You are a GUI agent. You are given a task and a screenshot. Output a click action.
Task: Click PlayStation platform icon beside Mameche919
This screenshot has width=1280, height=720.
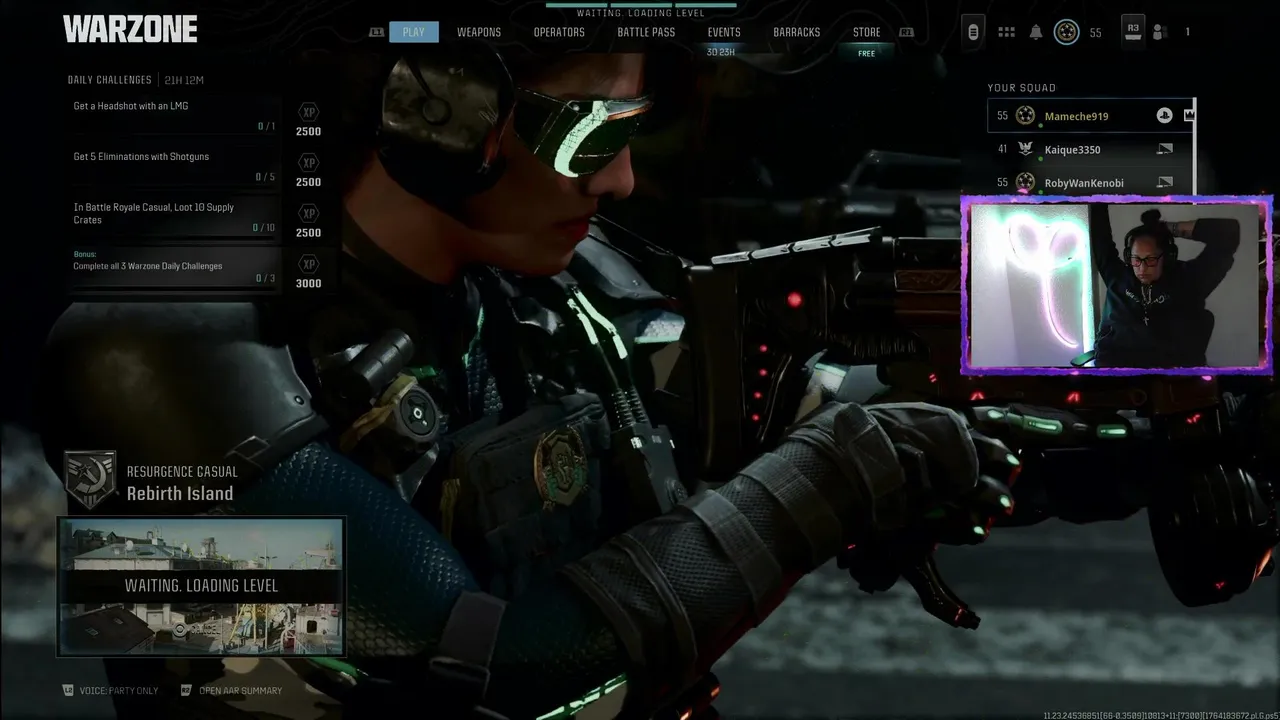coord(1164,116)
